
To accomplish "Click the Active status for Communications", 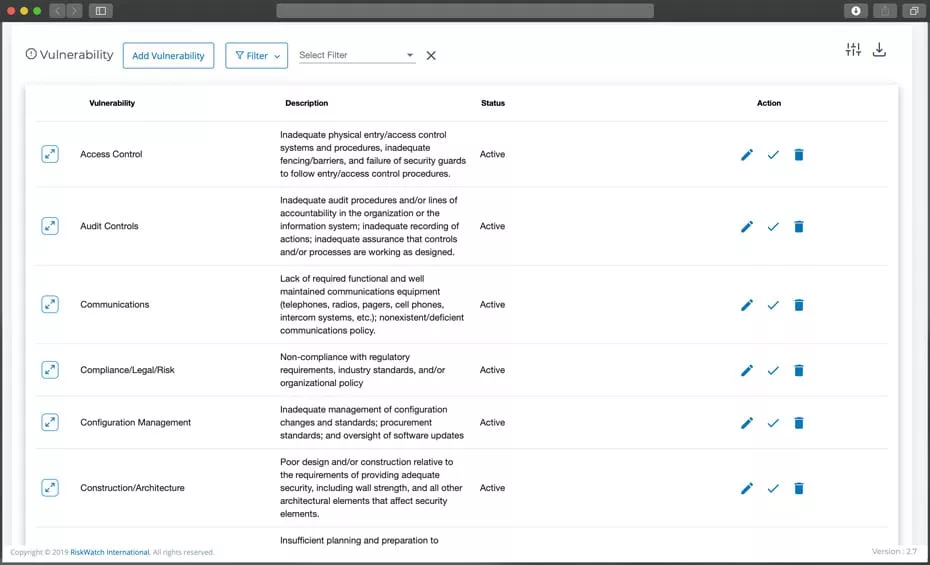I will (492, 304).
